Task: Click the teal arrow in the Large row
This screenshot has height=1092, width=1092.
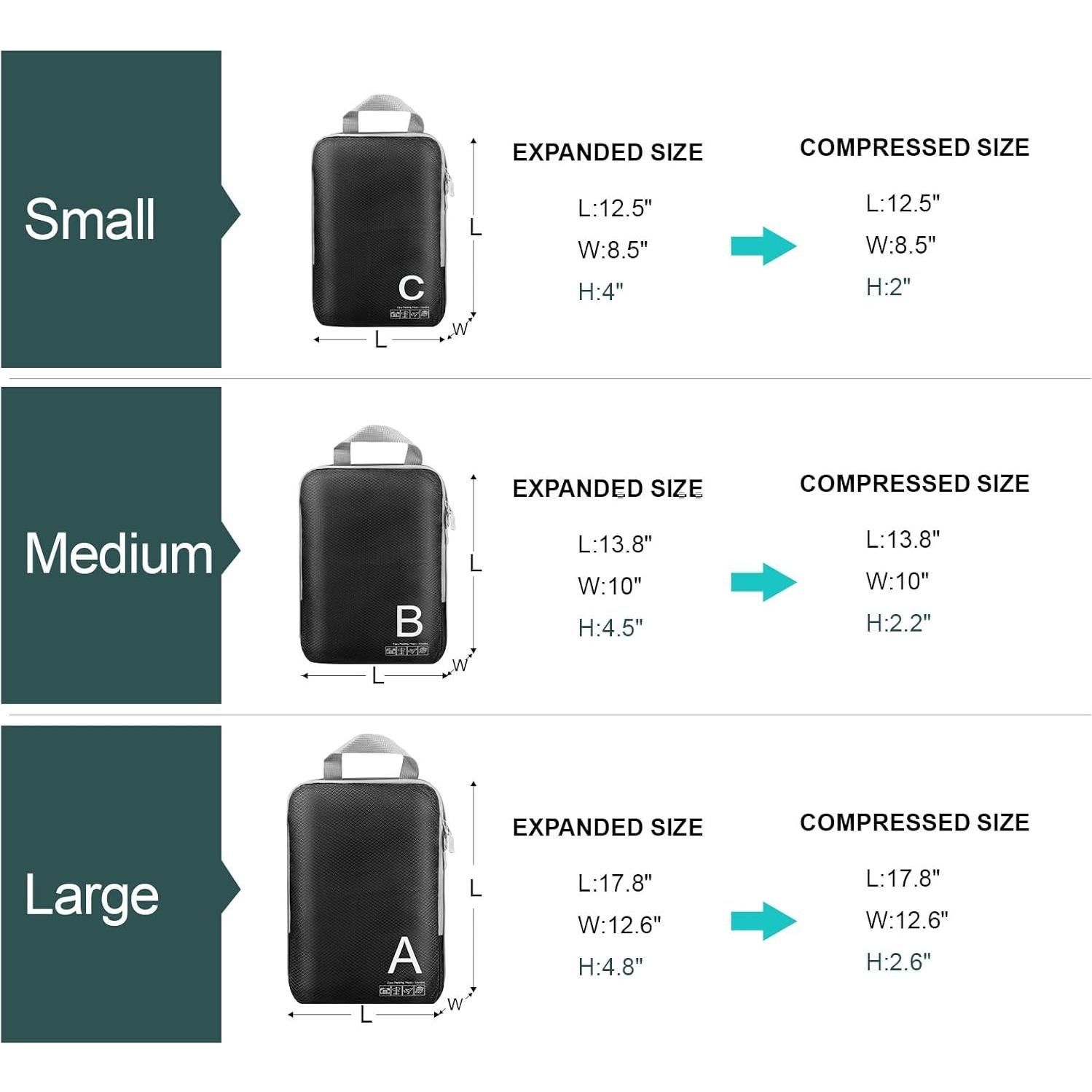Action: (x=763, y=921)
